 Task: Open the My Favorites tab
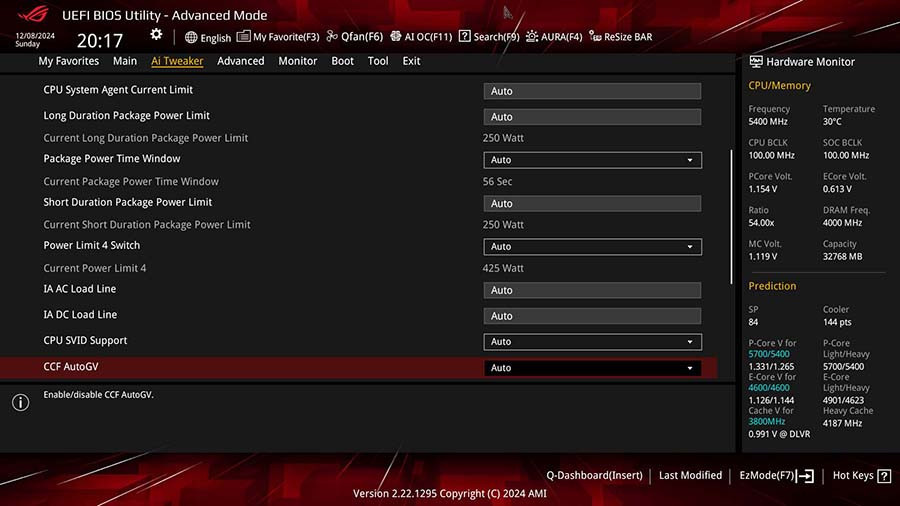point(68,61)
